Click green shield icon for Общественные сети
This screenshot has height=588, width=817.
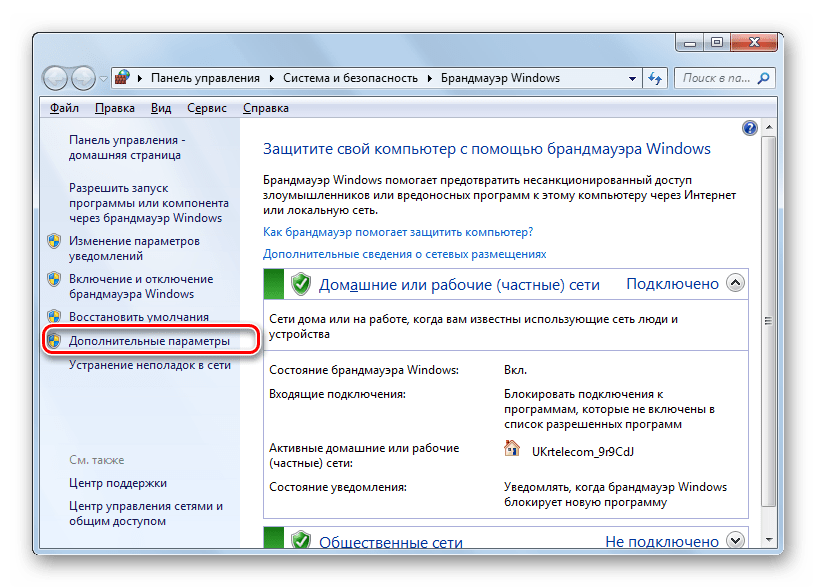point(301,540)
